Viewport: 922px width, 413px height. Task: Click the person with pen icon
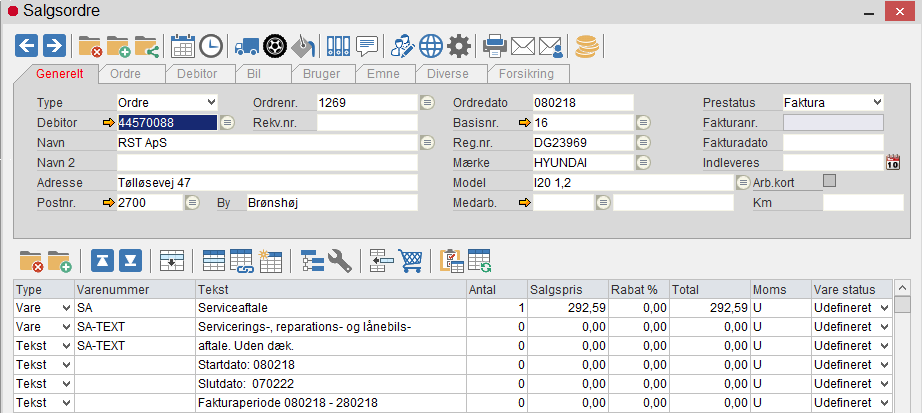403,45
